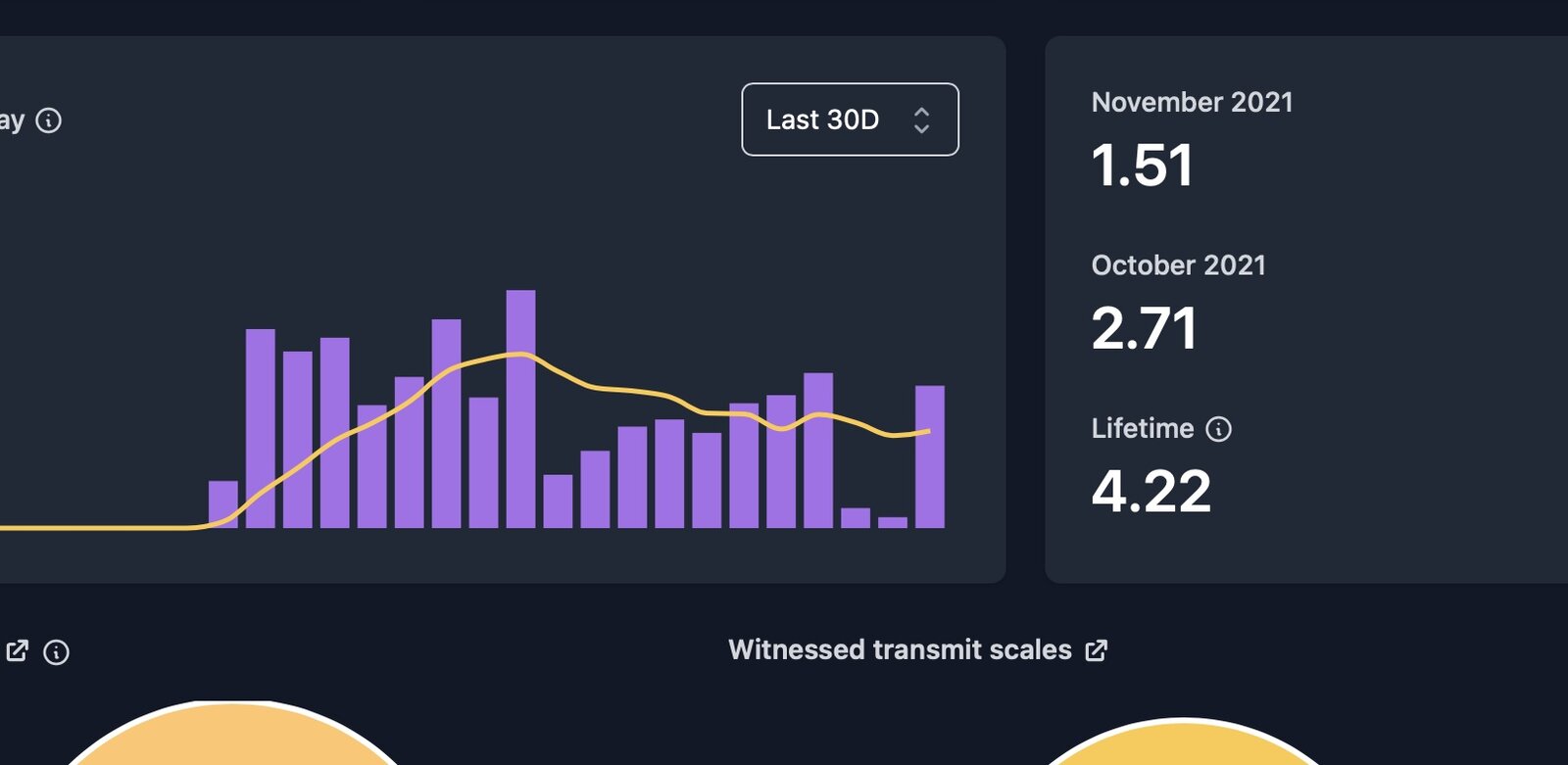Open the Witnessed transmit scales external link icon

click(x=1097, y=650)
